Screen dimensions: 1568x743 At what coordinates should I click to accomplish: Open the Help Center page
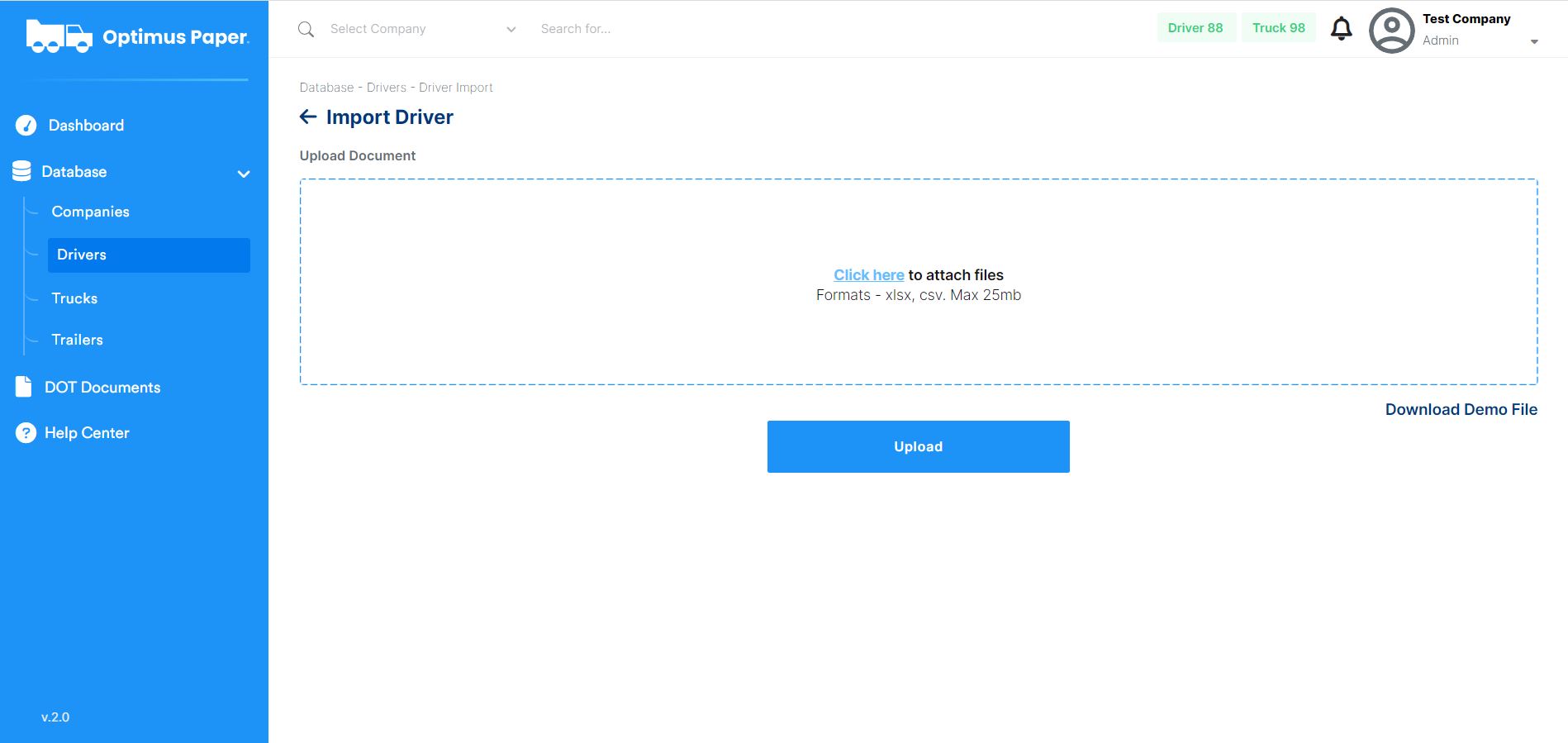87,433
